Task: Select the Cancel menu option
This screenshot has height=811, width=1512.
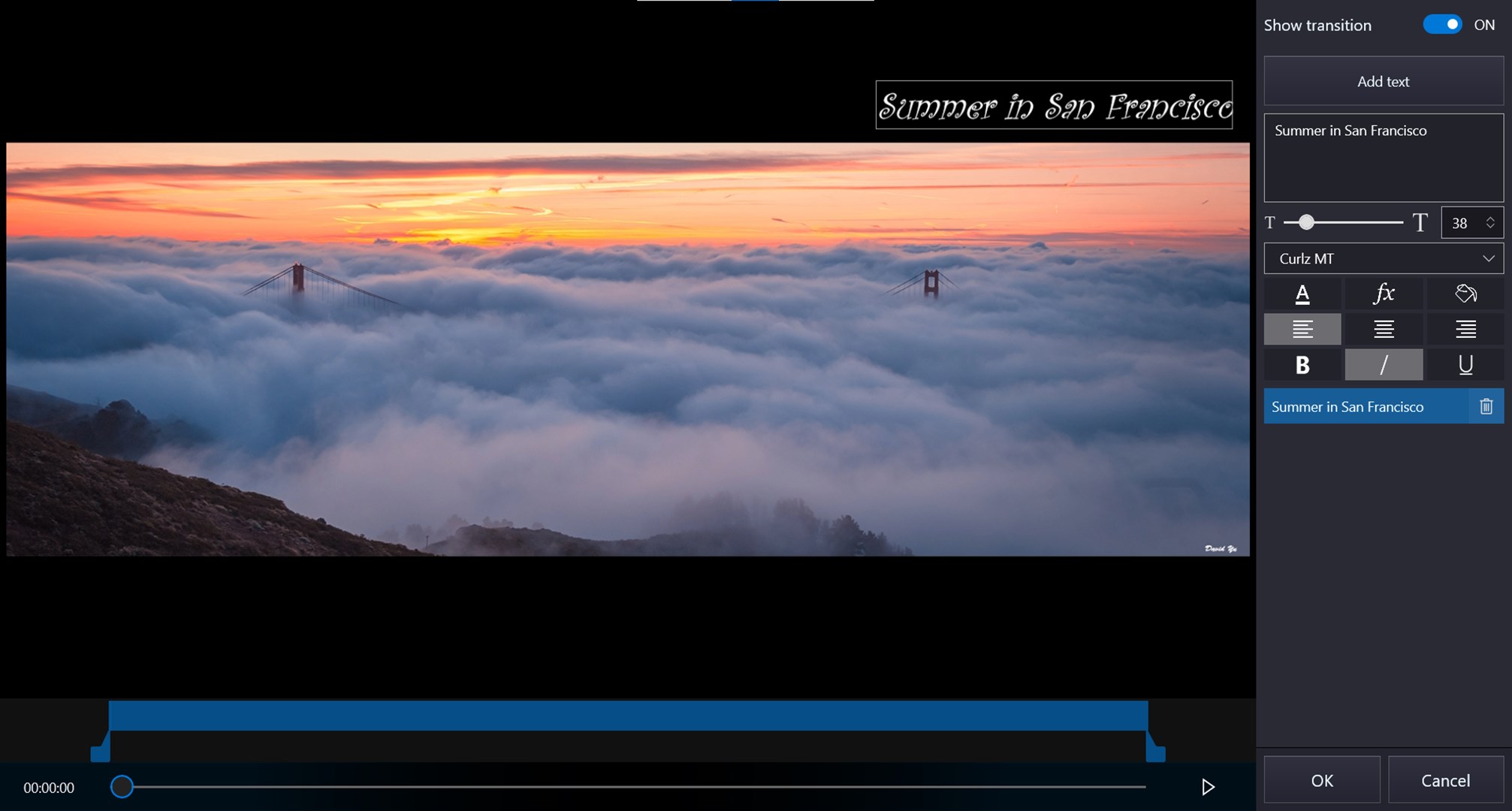Action: pos(1445,780)
